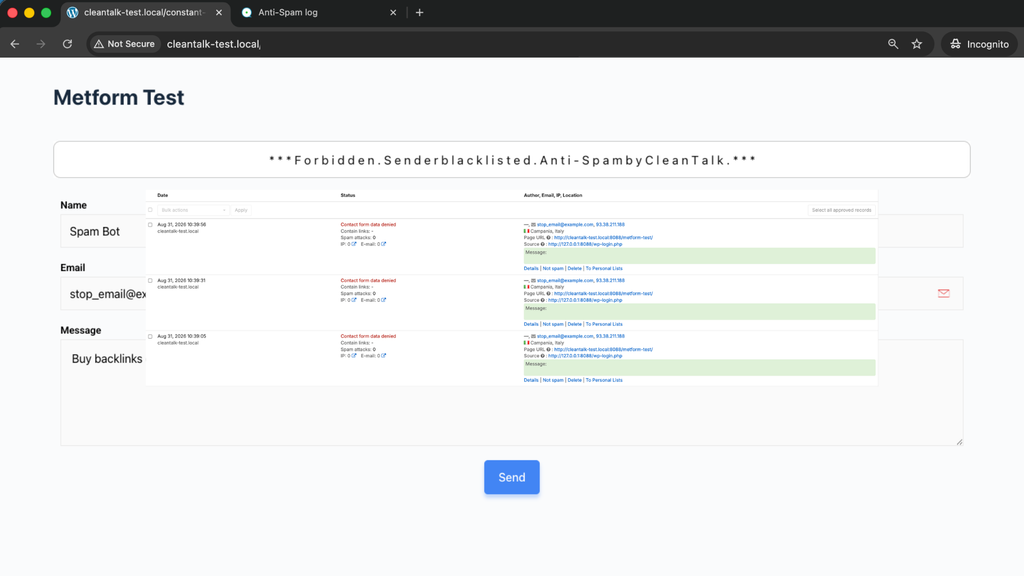Click the Page URL help icon in 10:39:31 row
Screen dimensions: 1024x576
(549, 294)
